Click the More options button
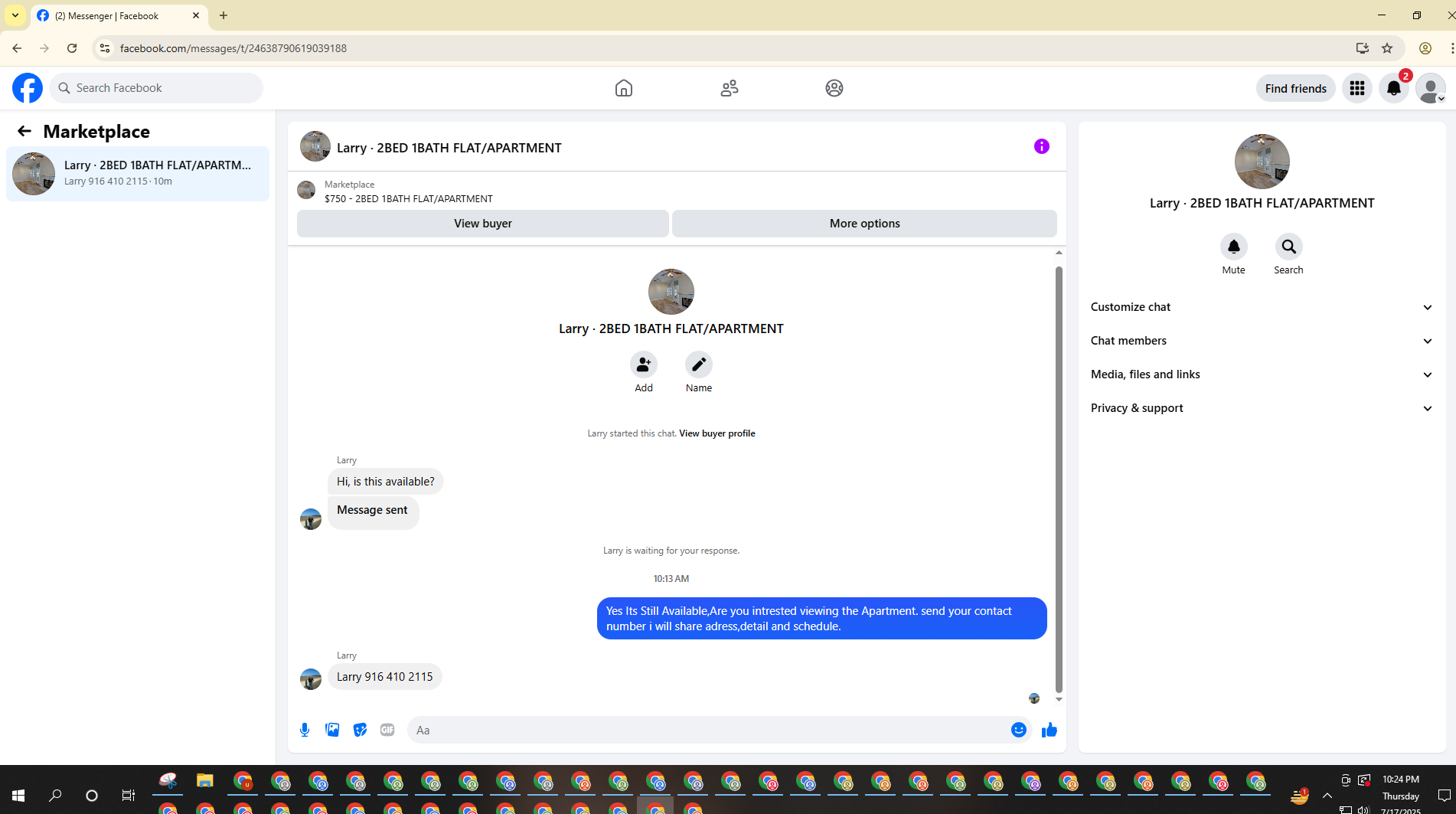This screenshot has height=814, width=1456. (864, 224)
